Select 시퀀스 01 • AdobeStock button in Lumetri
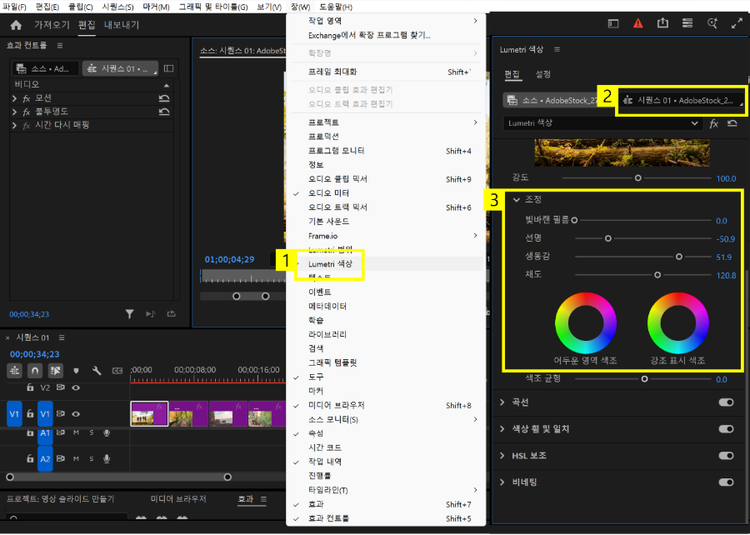 tap(683, 100)
